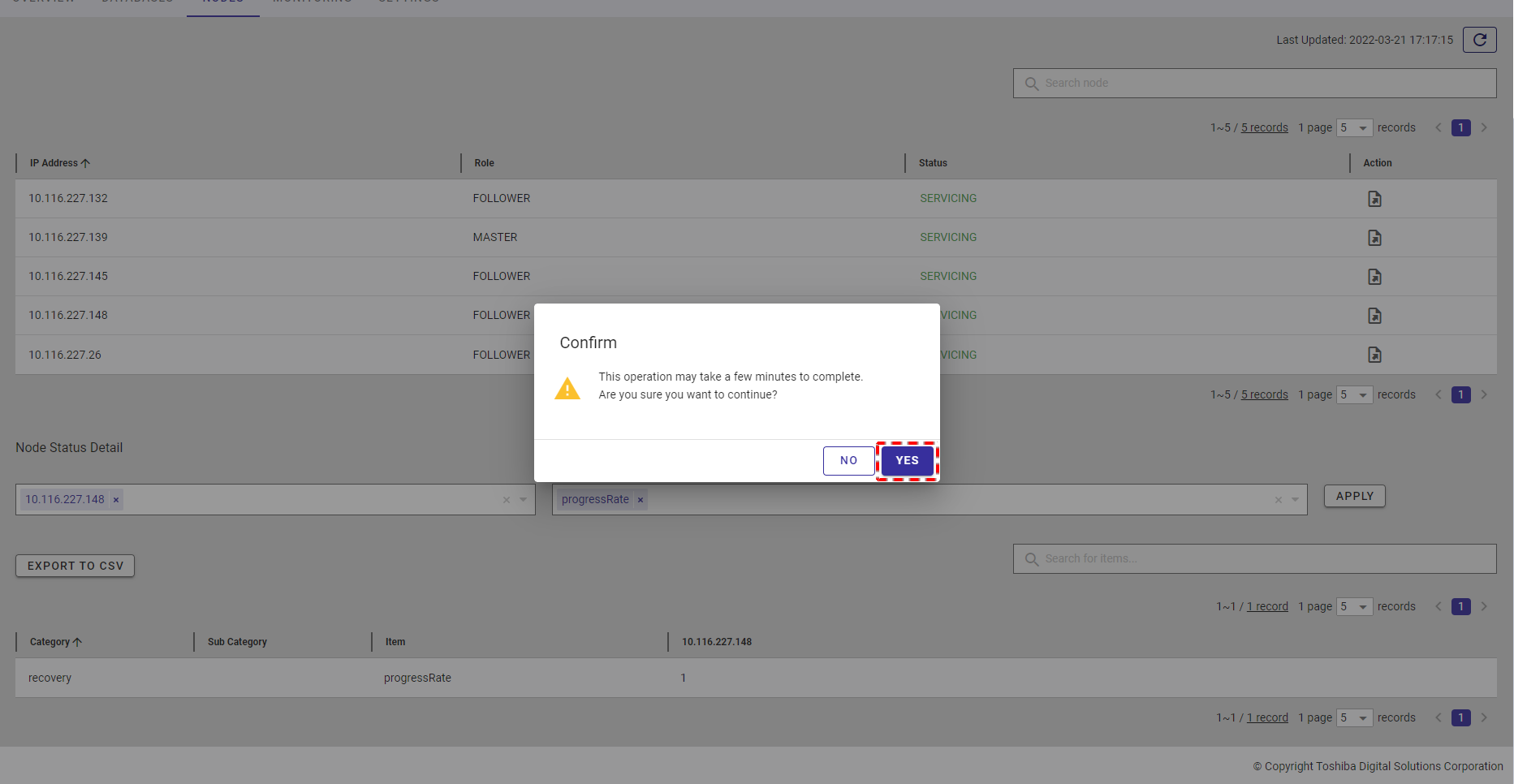
Task: Click the '5 records' link above node table
Action: (1264, 128)
